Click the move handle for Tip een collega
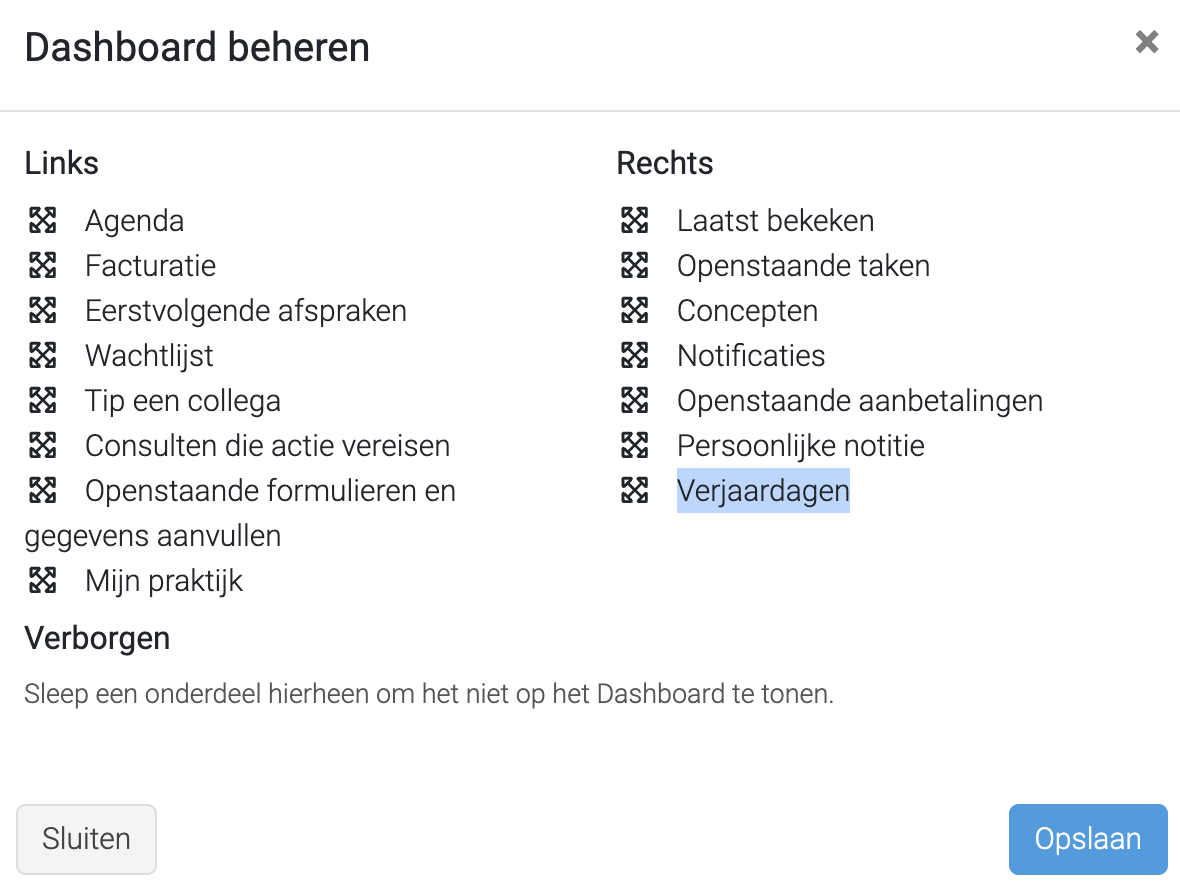 [x=42, y=400]
